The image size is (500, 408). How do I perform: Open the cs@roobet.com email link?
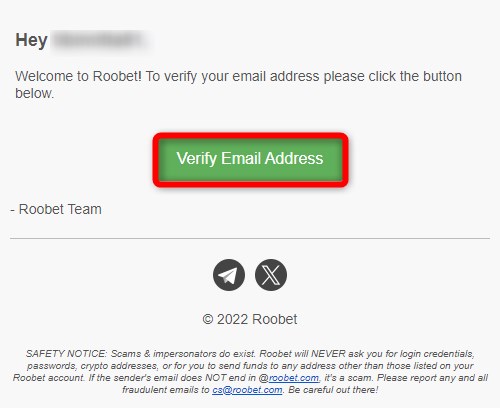(x=247, y=390)
